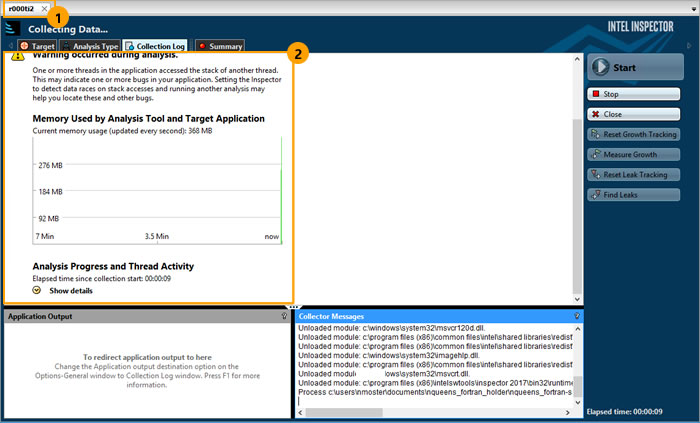This screenshot has height=423, width=700.
Task: Click the warning triangle icon
Action: pos(18,56)
